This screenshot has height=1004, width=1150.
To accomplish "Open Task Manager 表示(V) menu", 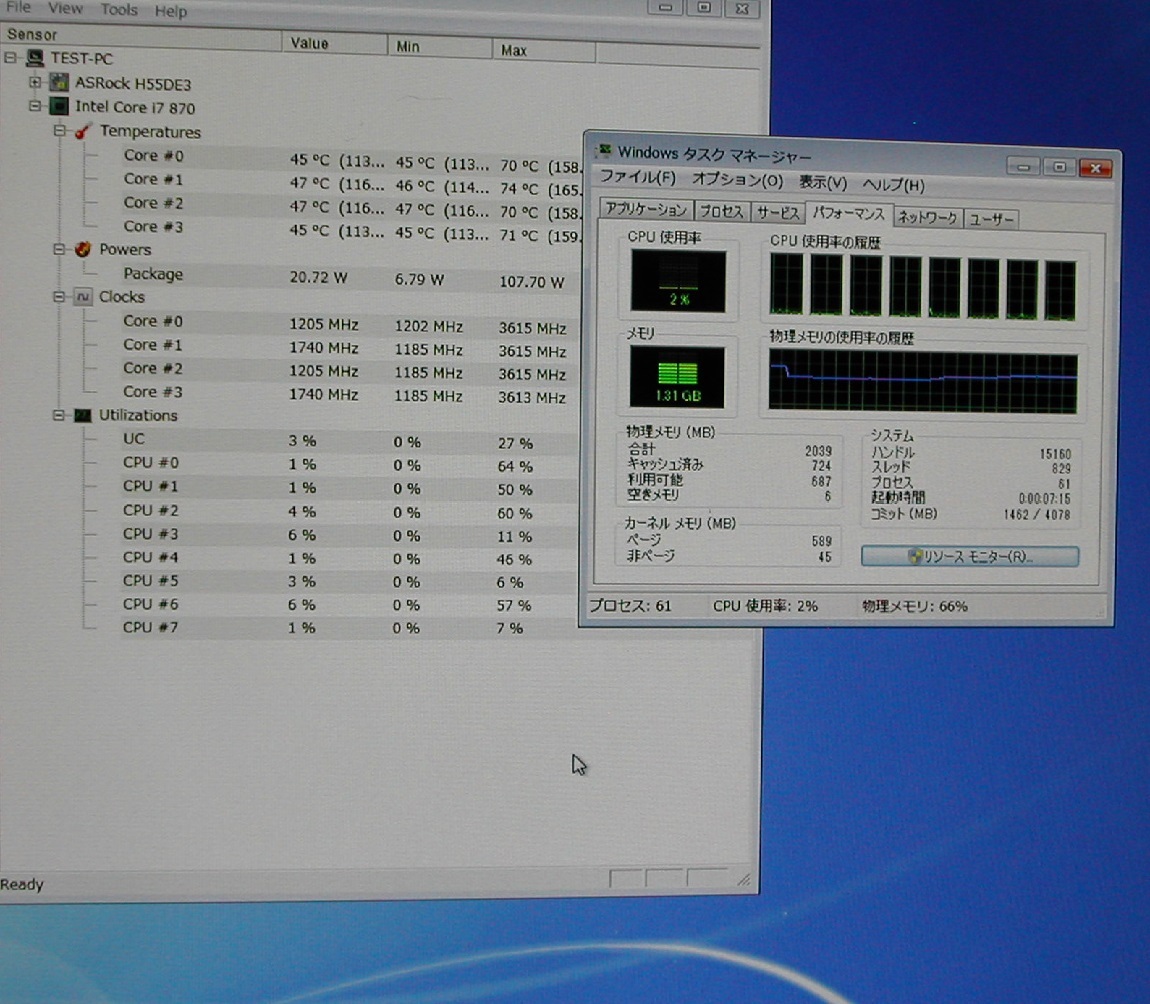I will click(823, 183).
